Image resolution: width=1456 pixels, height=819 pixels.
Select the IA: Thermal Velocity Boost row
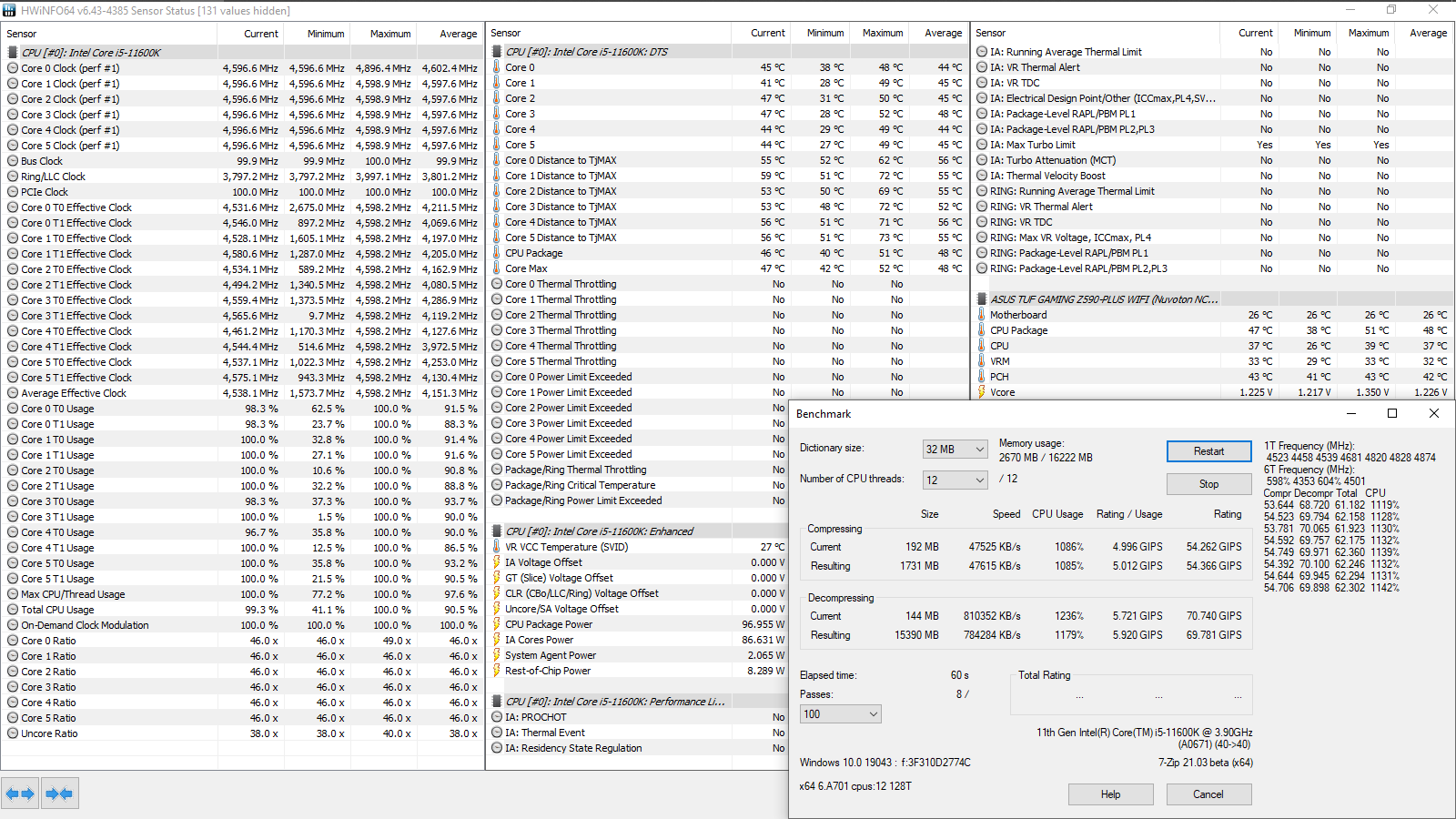click(x=1213, y=176)
